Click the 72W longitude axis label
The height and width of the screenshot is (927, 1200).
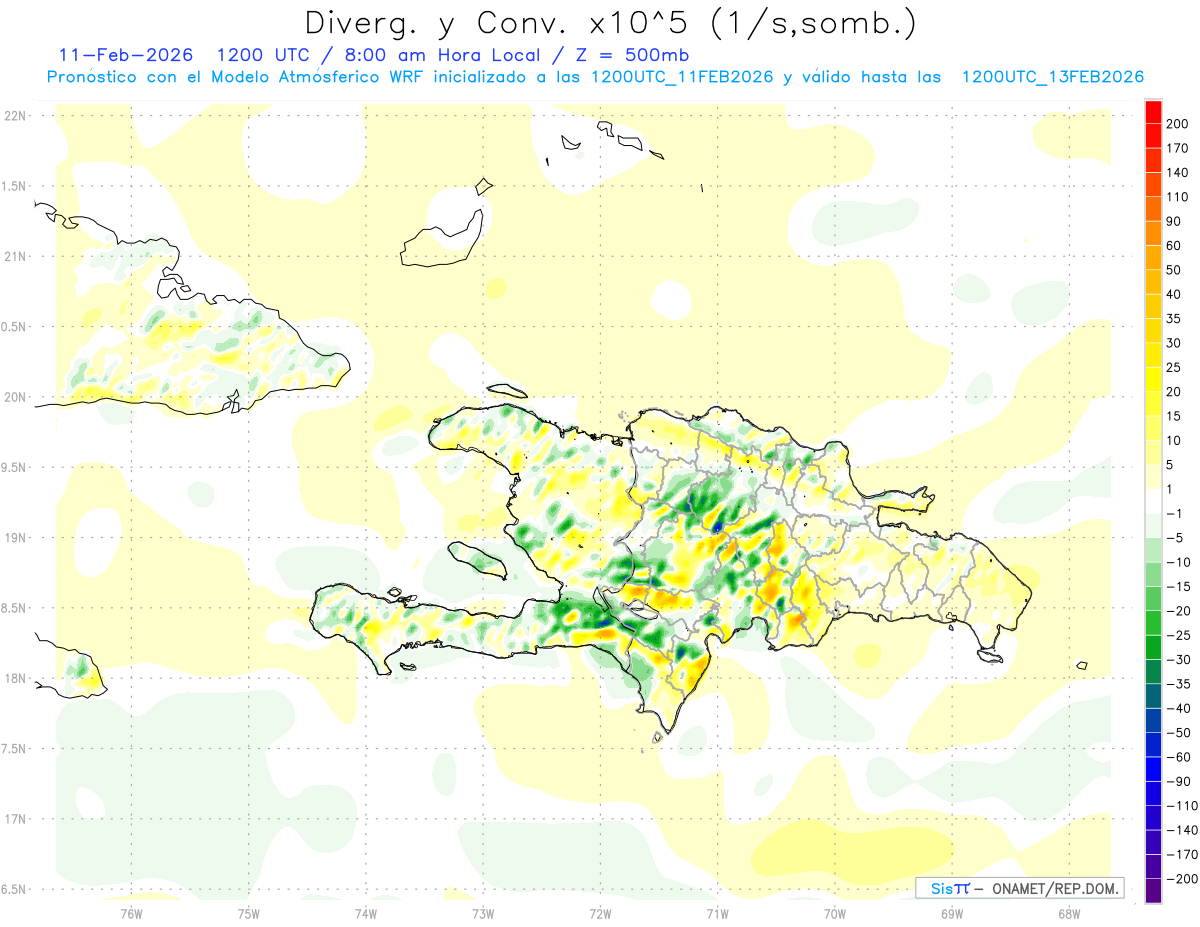coord(600,913)
